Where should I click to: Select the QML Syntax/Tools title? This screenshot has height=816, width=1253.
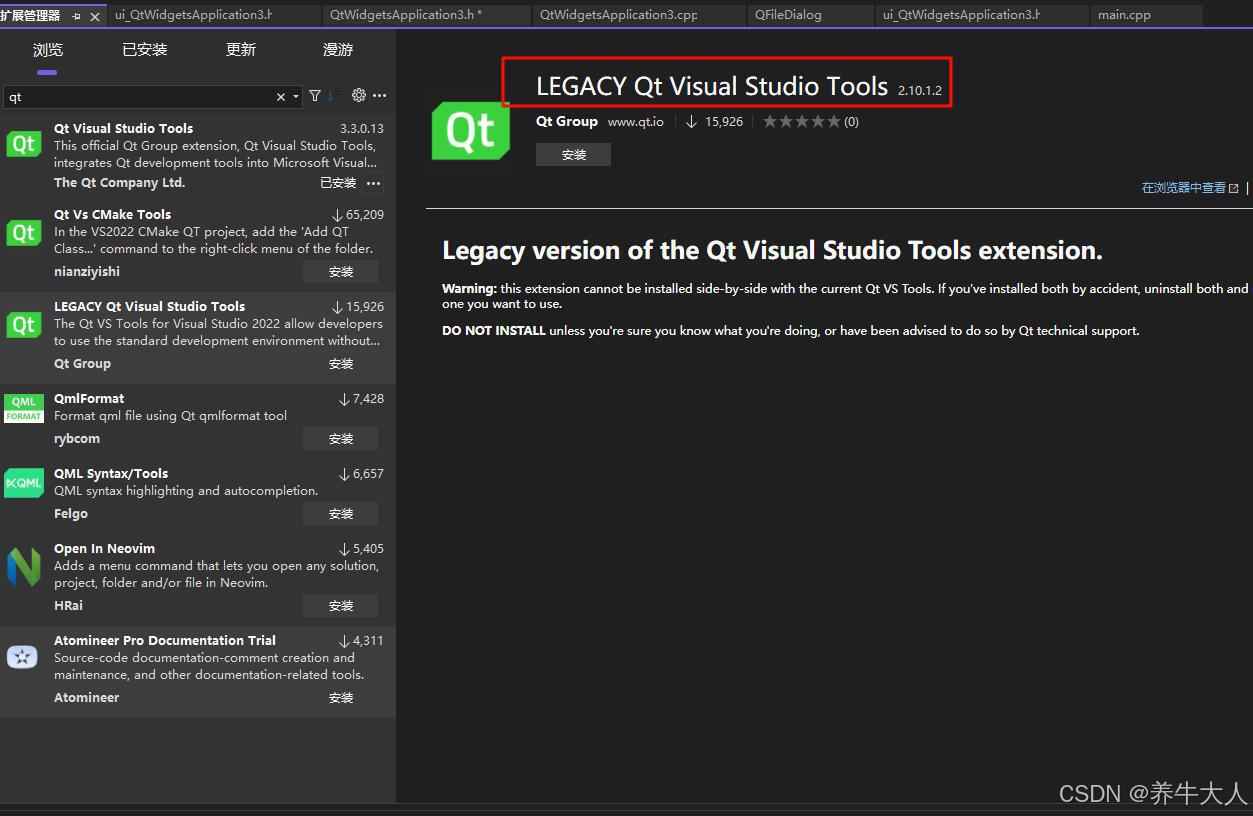pos(111,473)
